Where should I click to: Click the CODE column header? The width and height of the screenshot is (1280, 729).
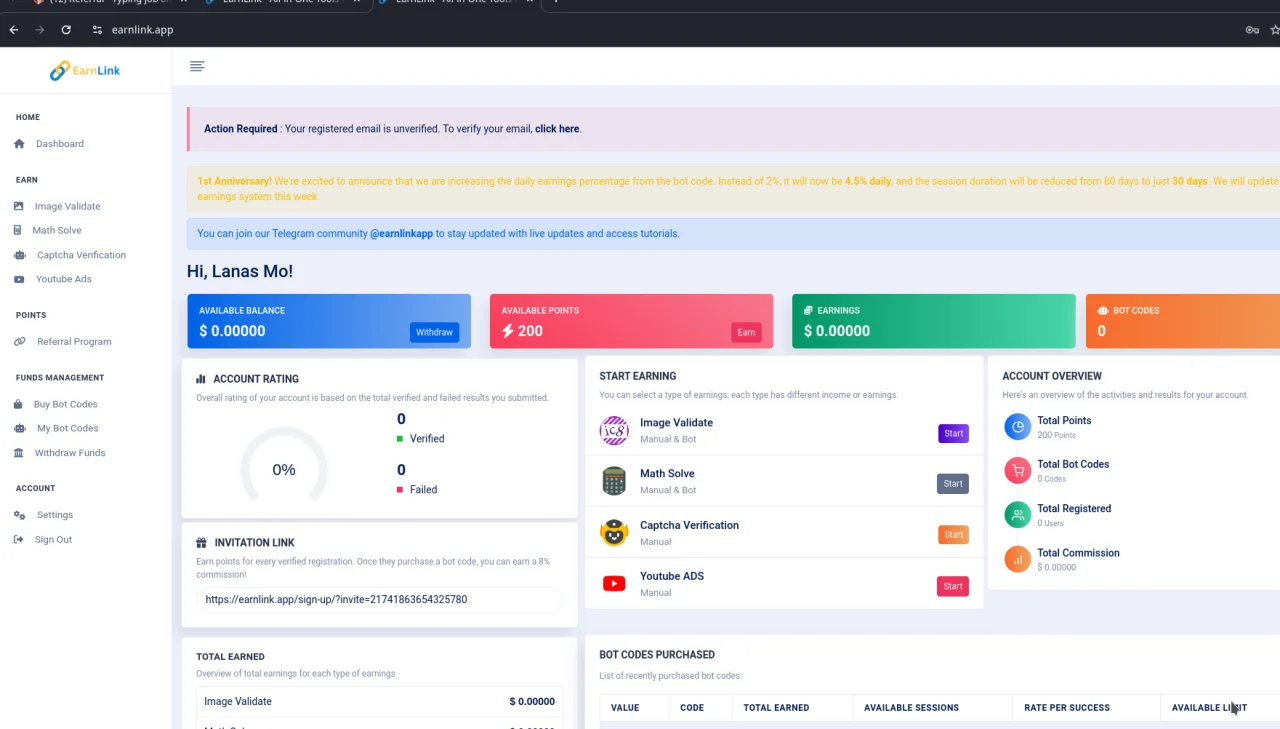692,708
